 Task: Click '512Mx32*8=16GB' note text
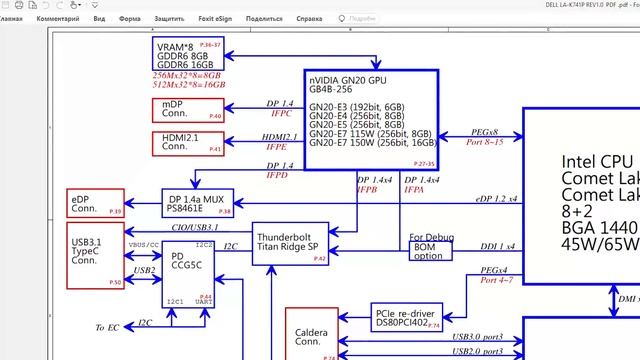pyautogui.click(x=189, y=84)
